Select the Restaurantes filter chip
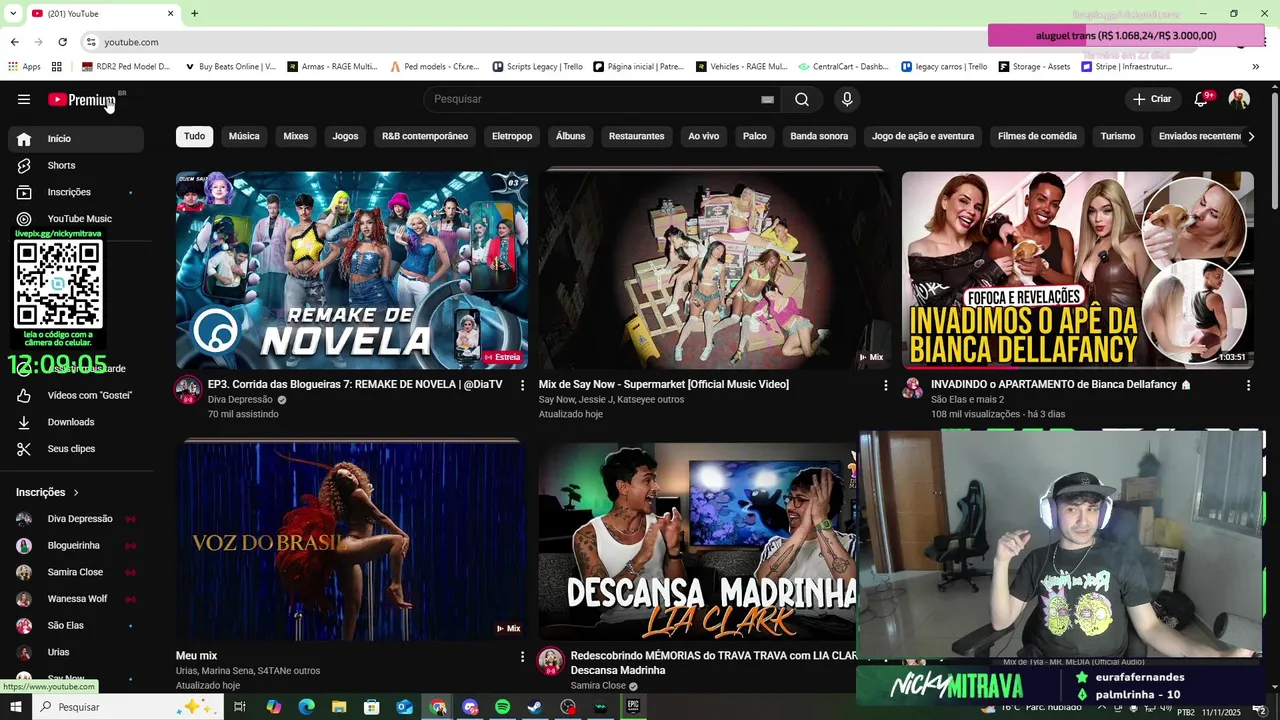1280x720 pixels. pyautogui.click(x=636, y=136)
